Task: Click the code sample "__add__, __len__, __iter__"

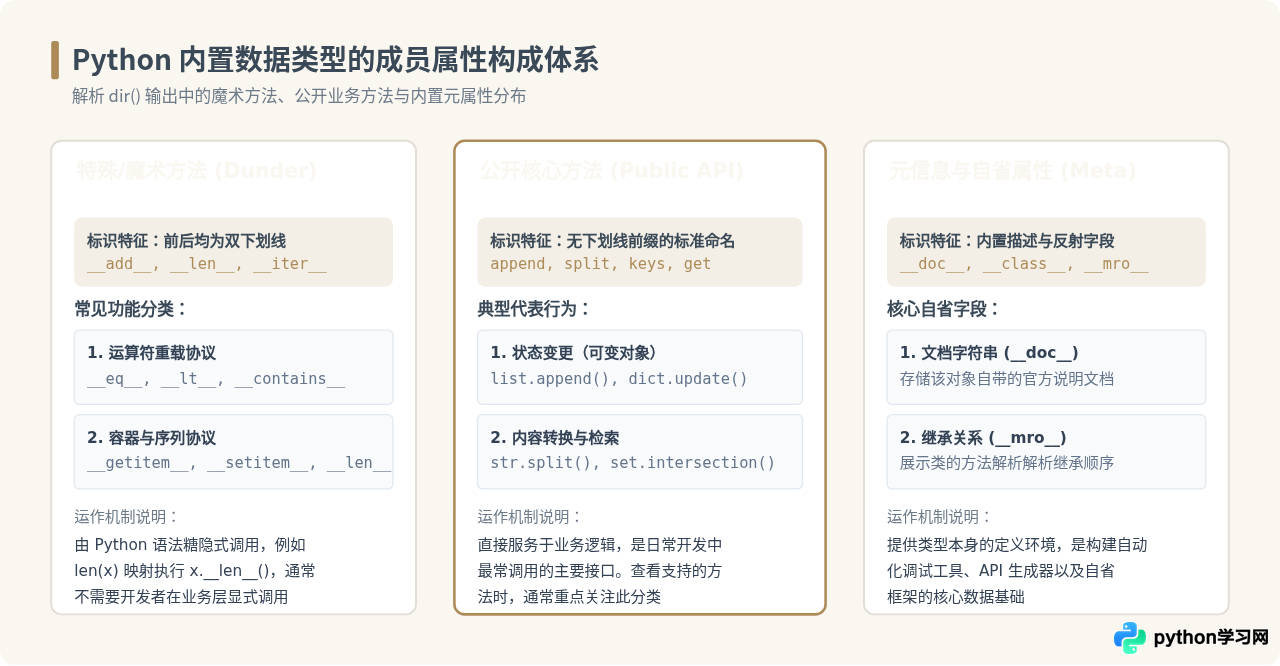Action: [x=207, y=264]
